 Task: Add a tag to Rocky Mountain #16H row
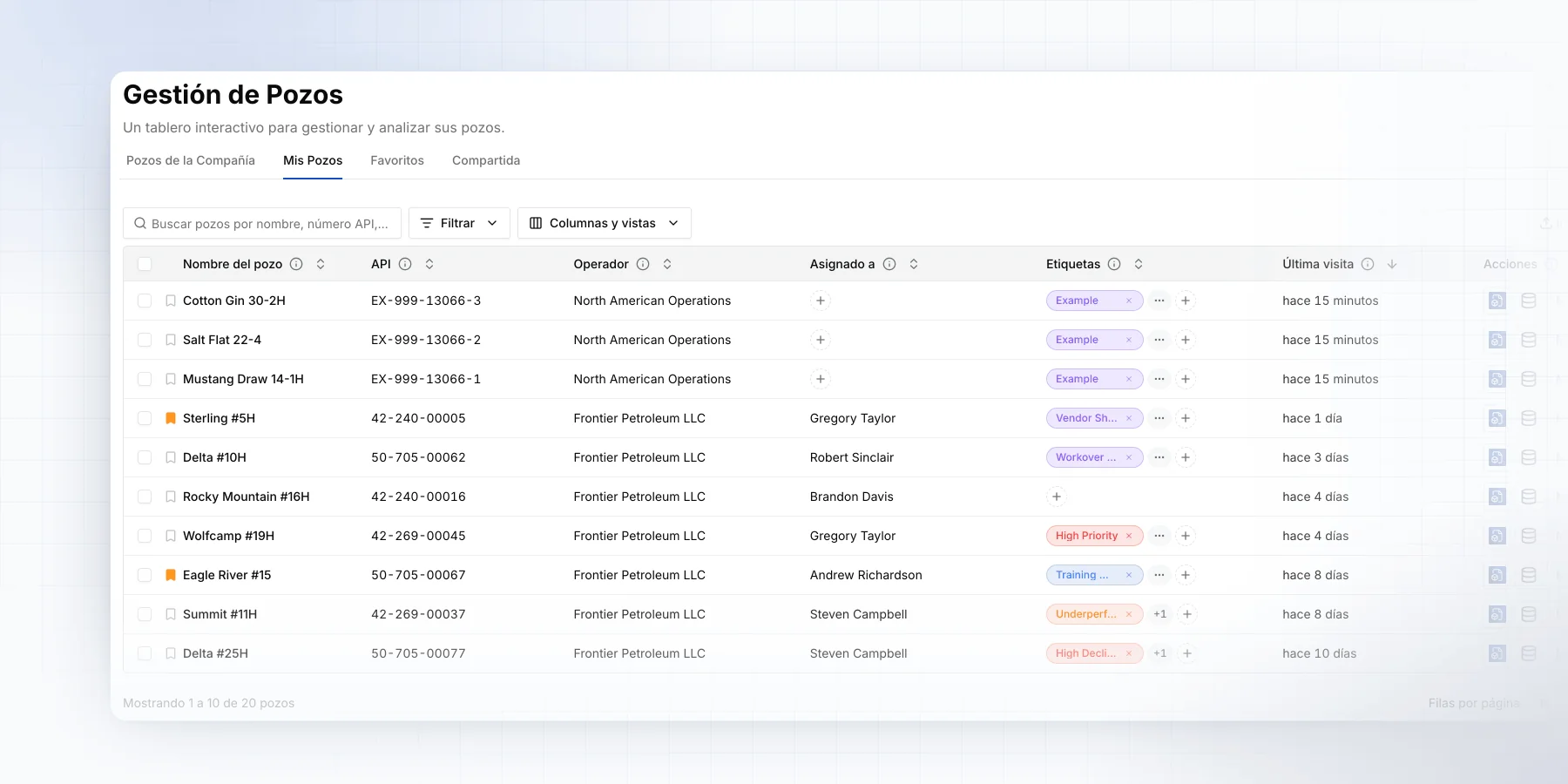(1057, 497)
